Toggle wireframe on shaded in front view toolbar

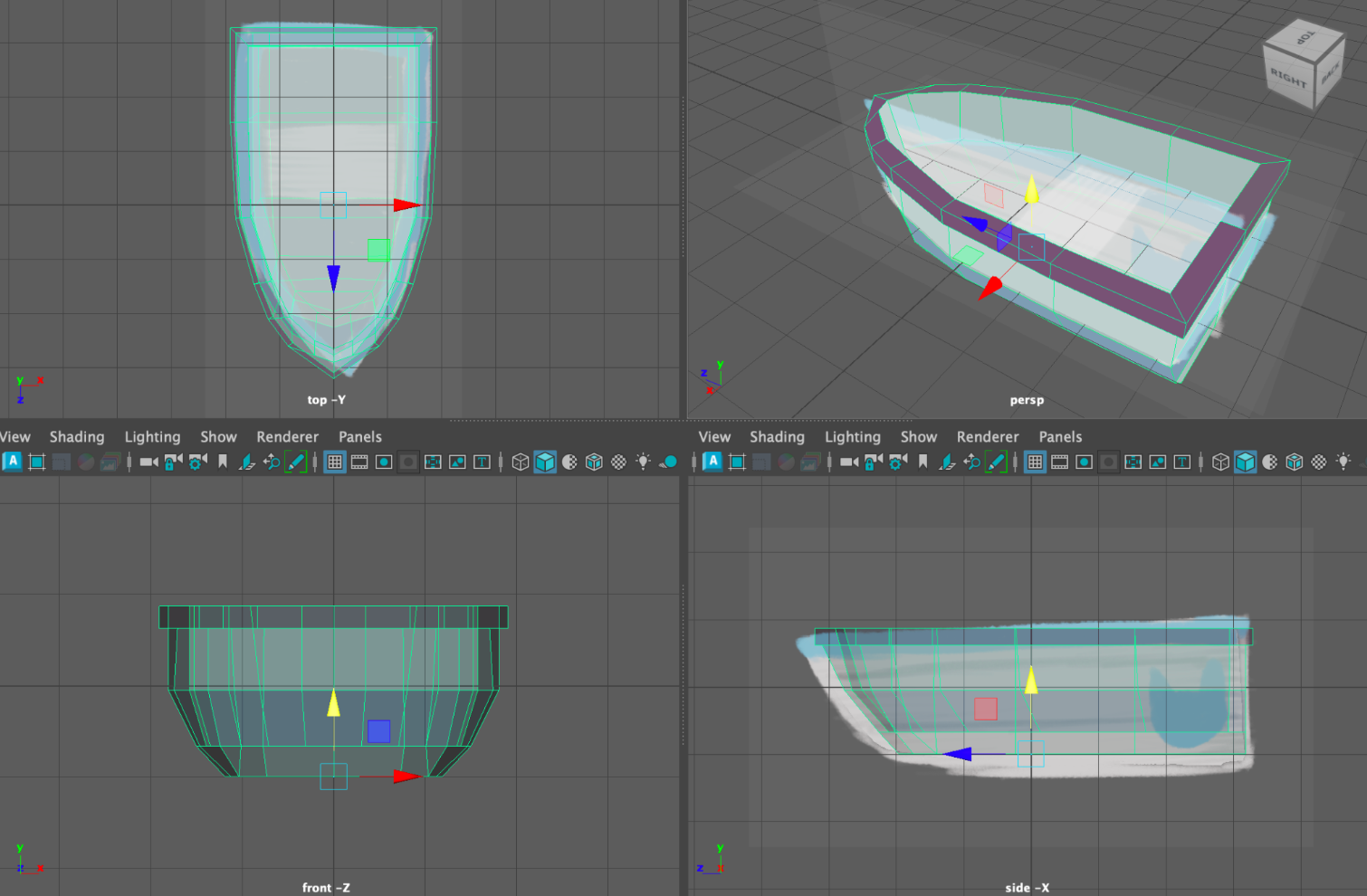coord(594,462)
